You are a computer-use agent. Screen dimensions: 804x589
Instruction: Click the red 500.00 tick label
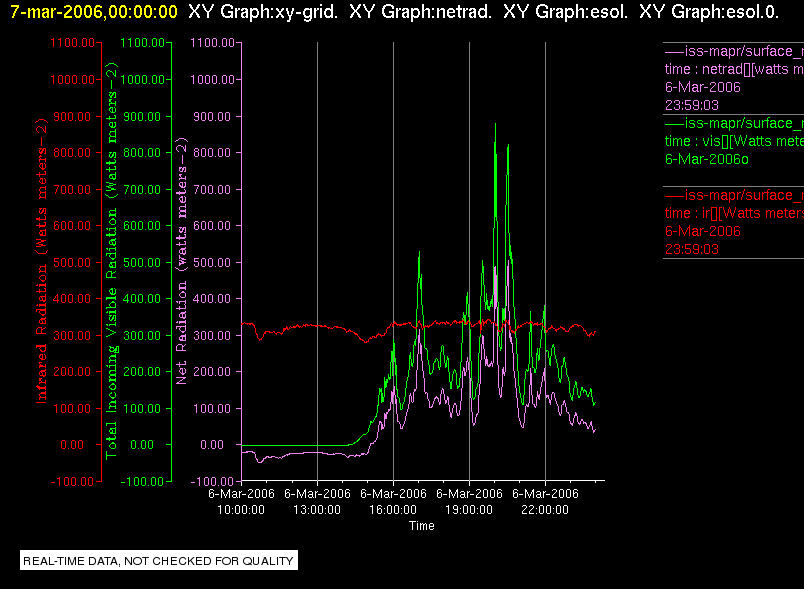[72, 262]
